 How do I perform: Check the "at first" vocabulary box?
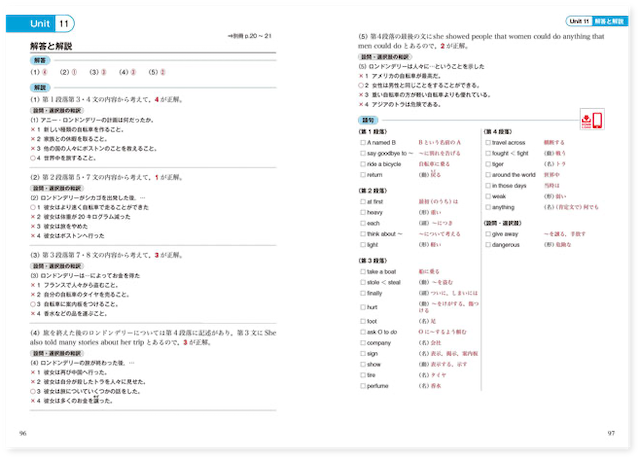pos(362,202)
